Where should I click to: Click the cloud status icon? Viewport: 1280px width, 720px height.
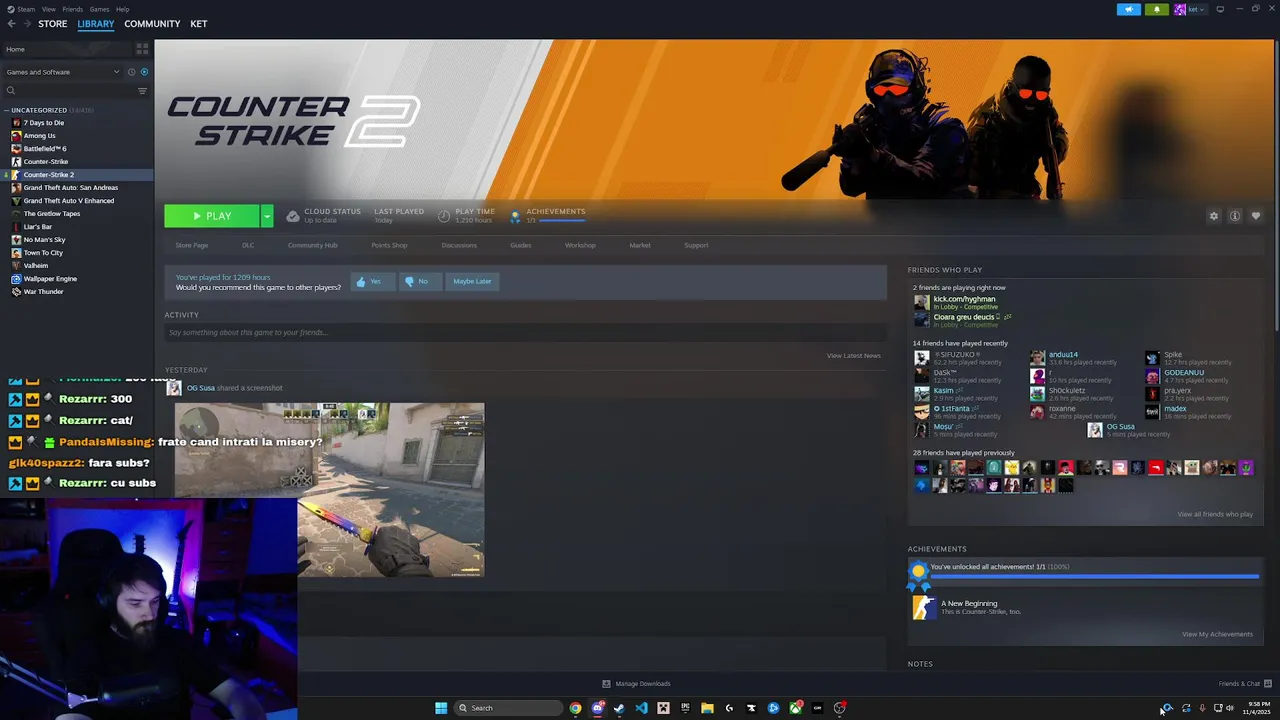point(292,216)
